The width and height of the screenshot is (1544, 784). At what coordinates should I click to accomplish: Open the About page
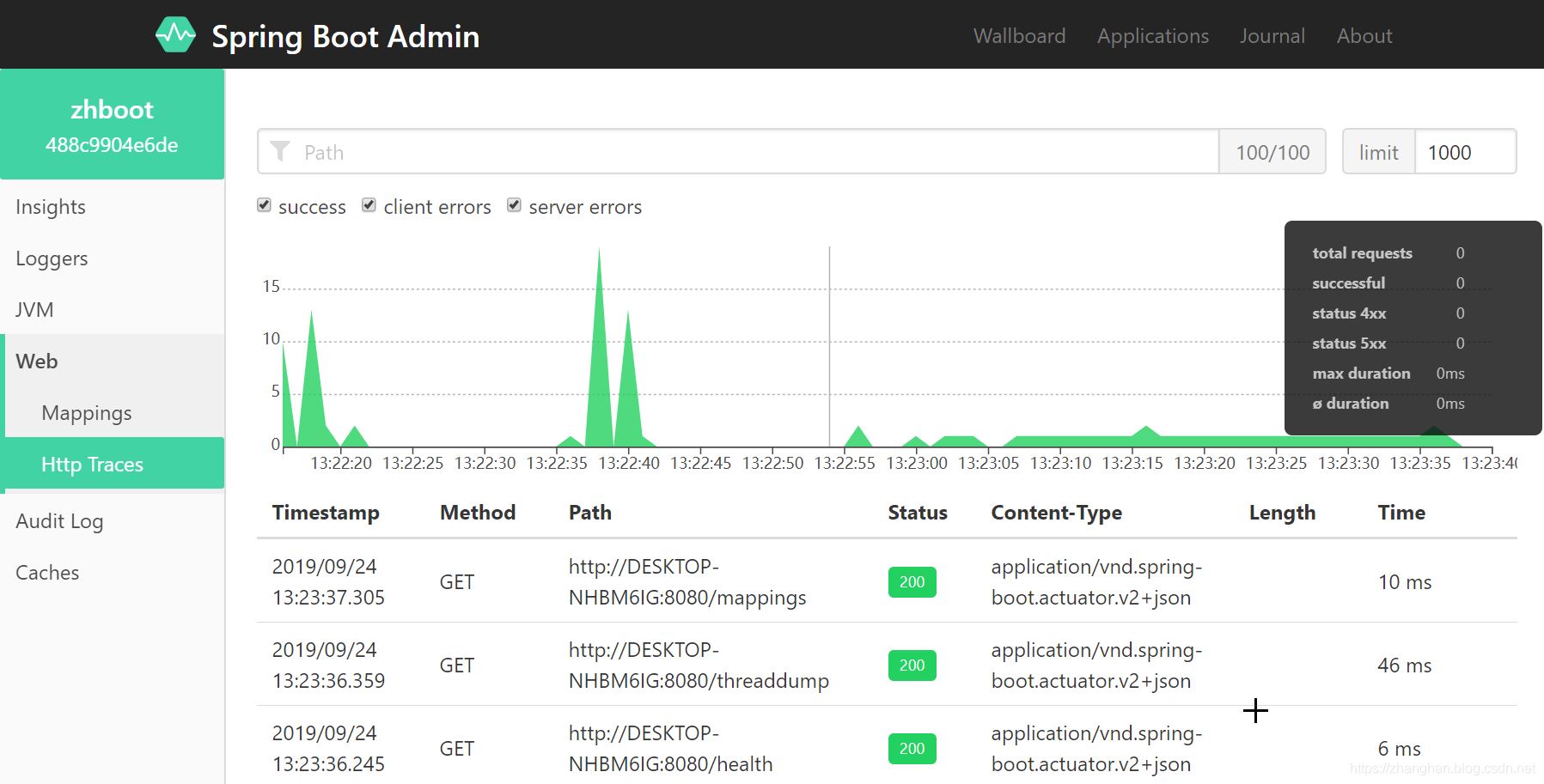1364,35
